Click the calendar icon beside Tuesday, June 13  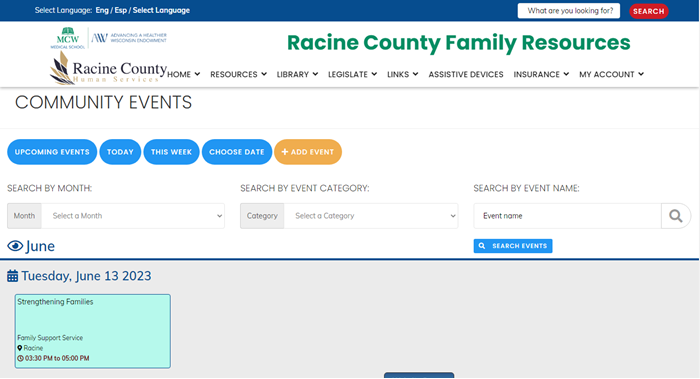click(12, 276)
